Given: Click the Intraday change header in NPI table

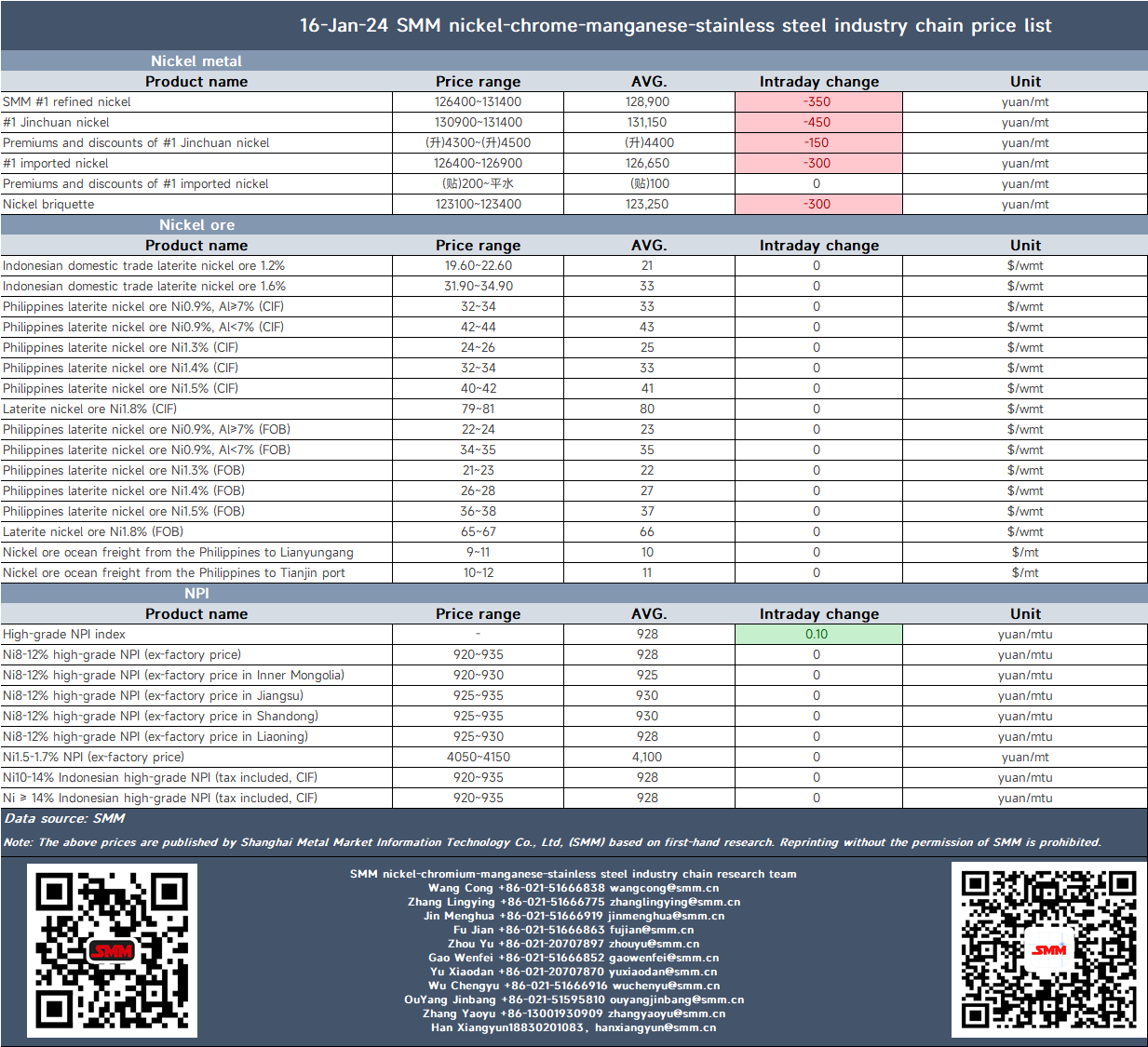Looking at the screenshot, I should [x=818, y=613].
